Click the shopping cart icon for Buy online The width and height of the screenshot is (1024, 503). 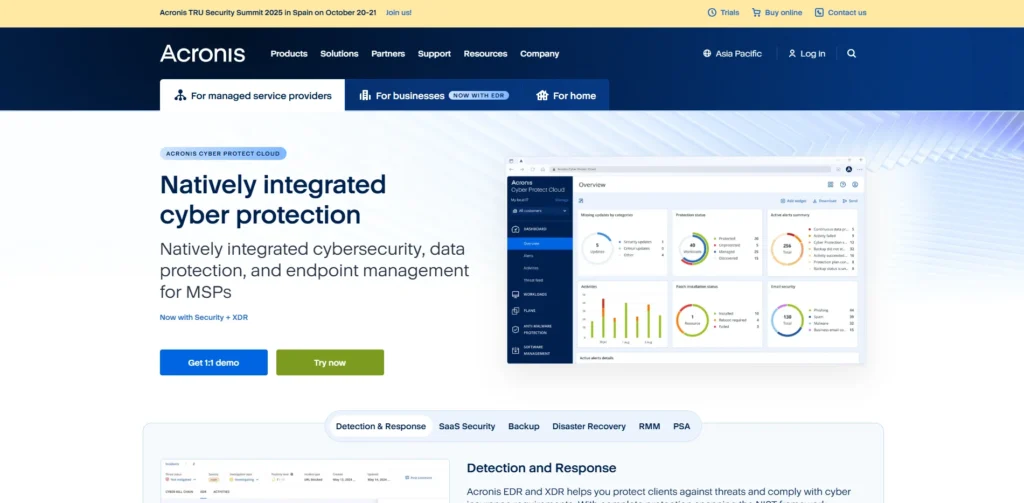756,12
